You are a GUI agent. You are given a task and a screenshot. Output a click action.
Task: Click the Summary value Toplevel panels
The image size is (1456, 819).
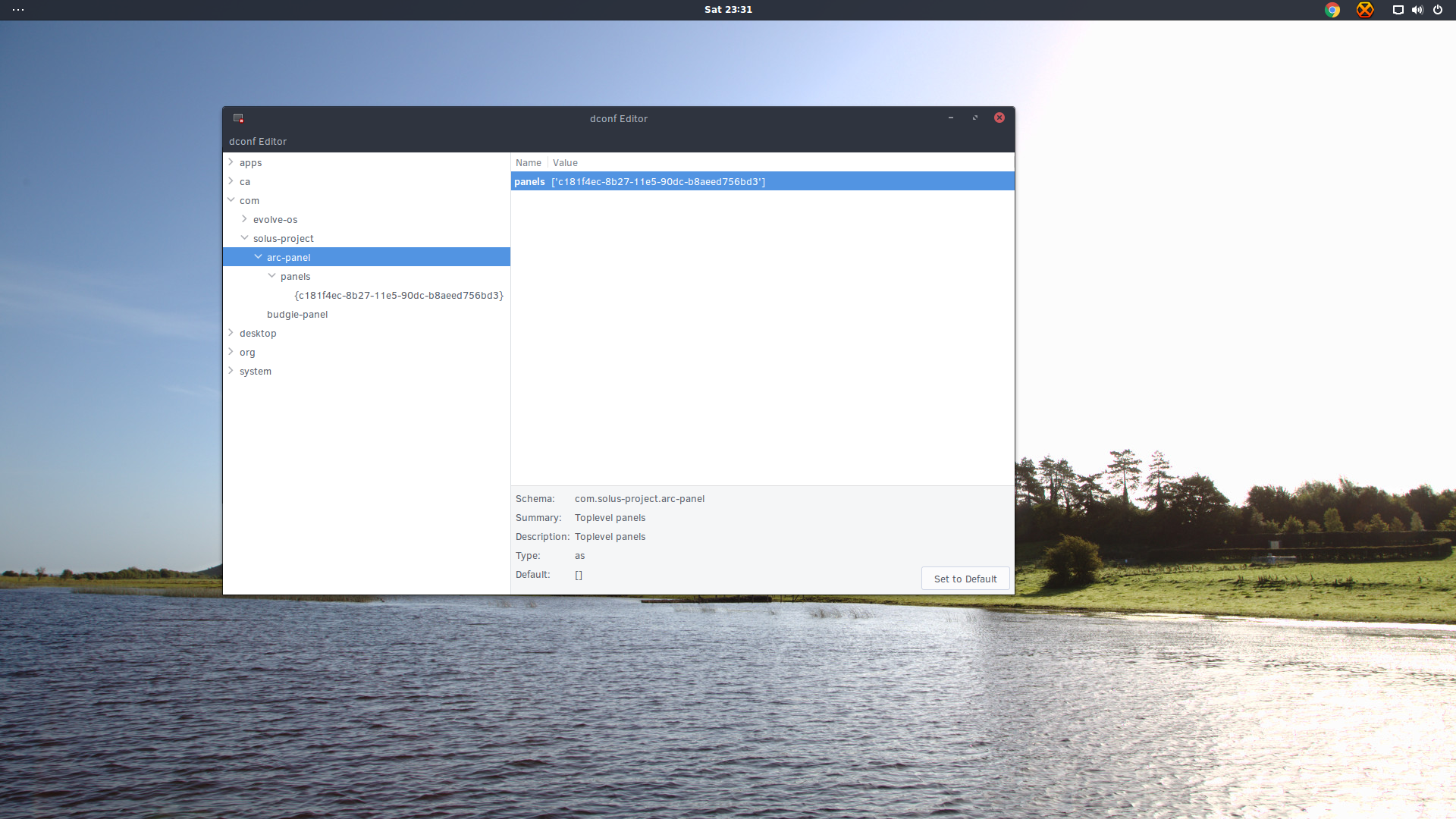coord(610,518)
